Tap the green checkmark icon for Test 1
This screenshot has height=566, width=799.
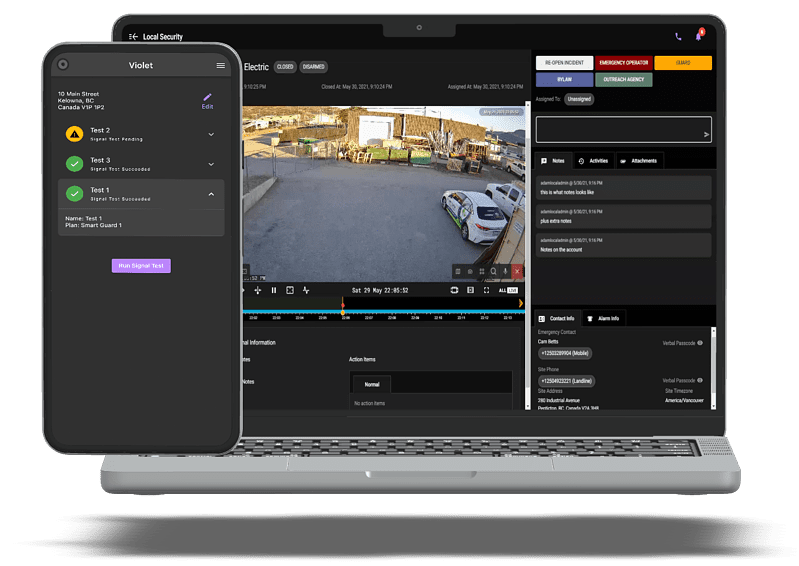[74, 194]
